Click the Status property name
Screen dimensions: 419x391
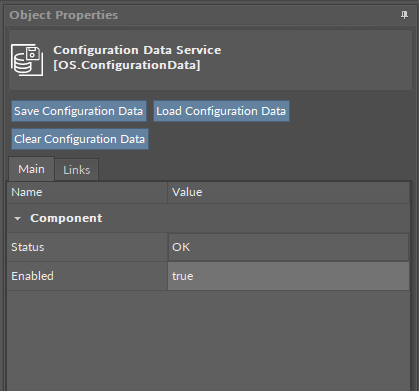tap(28, 247)
